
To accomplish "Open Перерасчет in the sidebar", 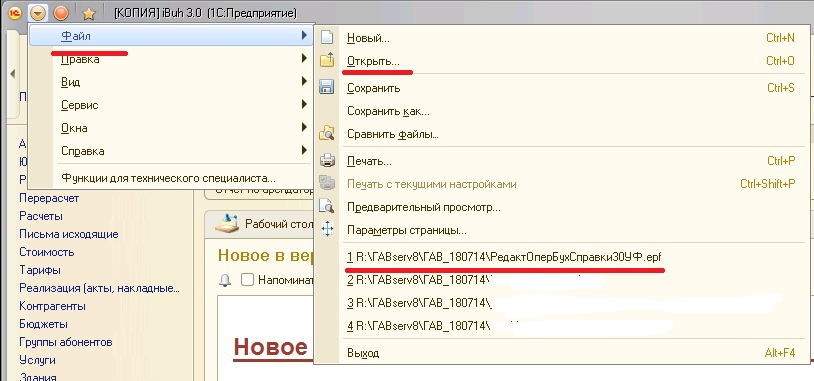I will pos(49,198).
